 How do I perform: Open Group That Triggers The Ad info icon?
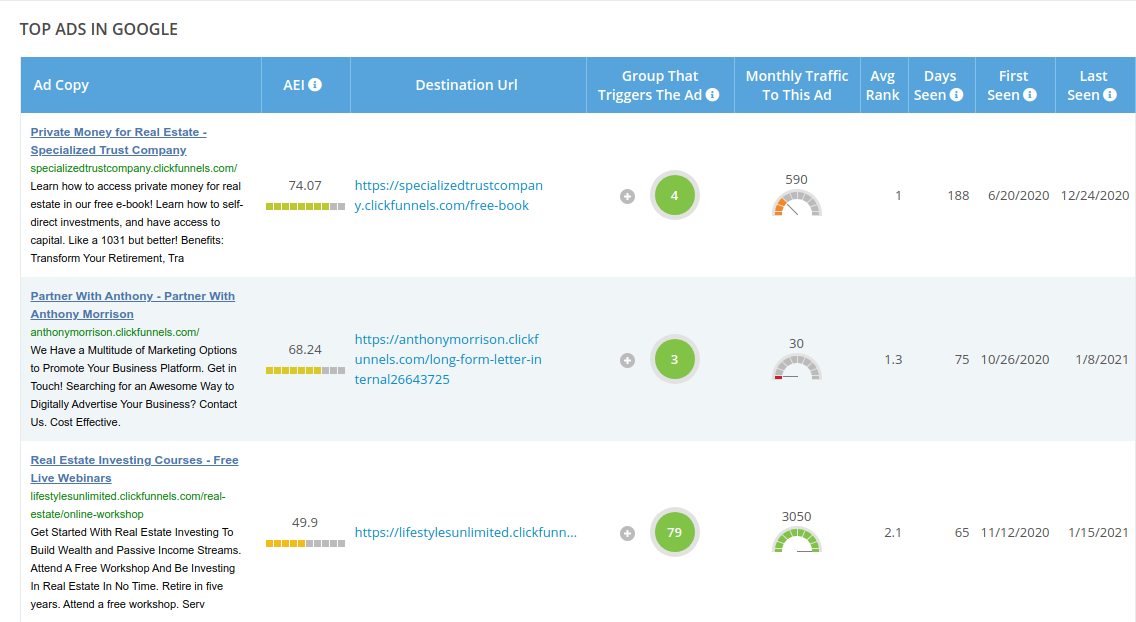(x=713, y=95)
